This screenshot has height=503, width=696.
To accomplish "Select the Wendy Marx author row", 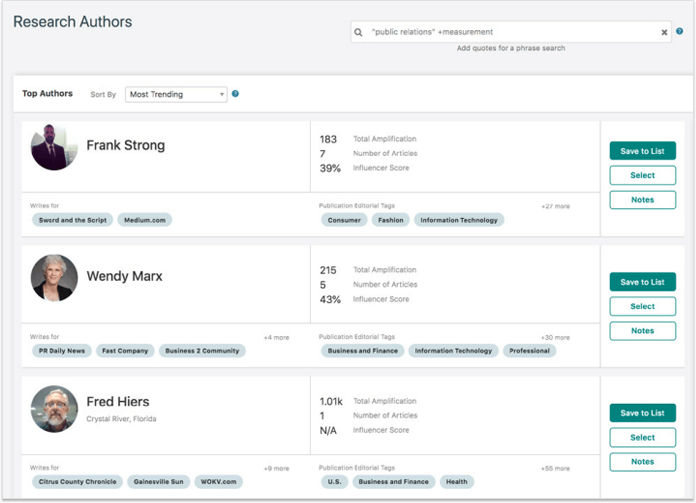I will 642,306.
